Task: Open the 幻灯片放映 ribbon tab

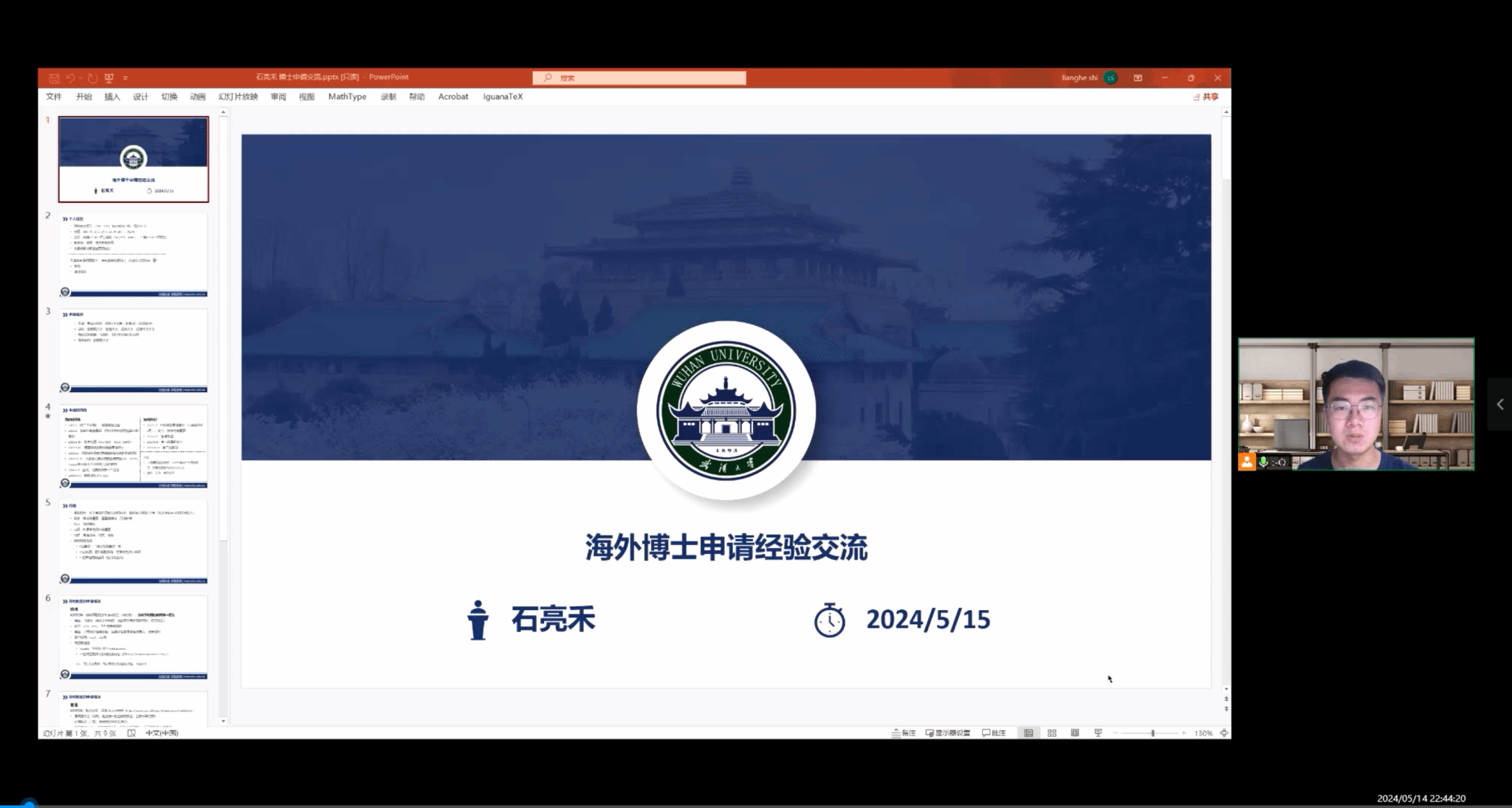Action: (x=238, y=97)
